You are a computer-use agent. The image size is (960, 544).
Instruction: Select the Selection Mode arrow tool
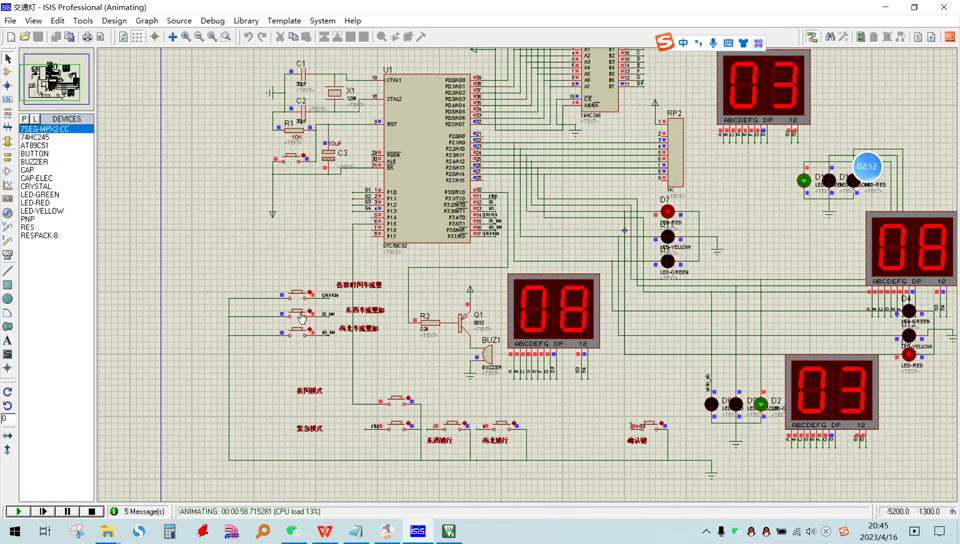[x=8, y=59]
